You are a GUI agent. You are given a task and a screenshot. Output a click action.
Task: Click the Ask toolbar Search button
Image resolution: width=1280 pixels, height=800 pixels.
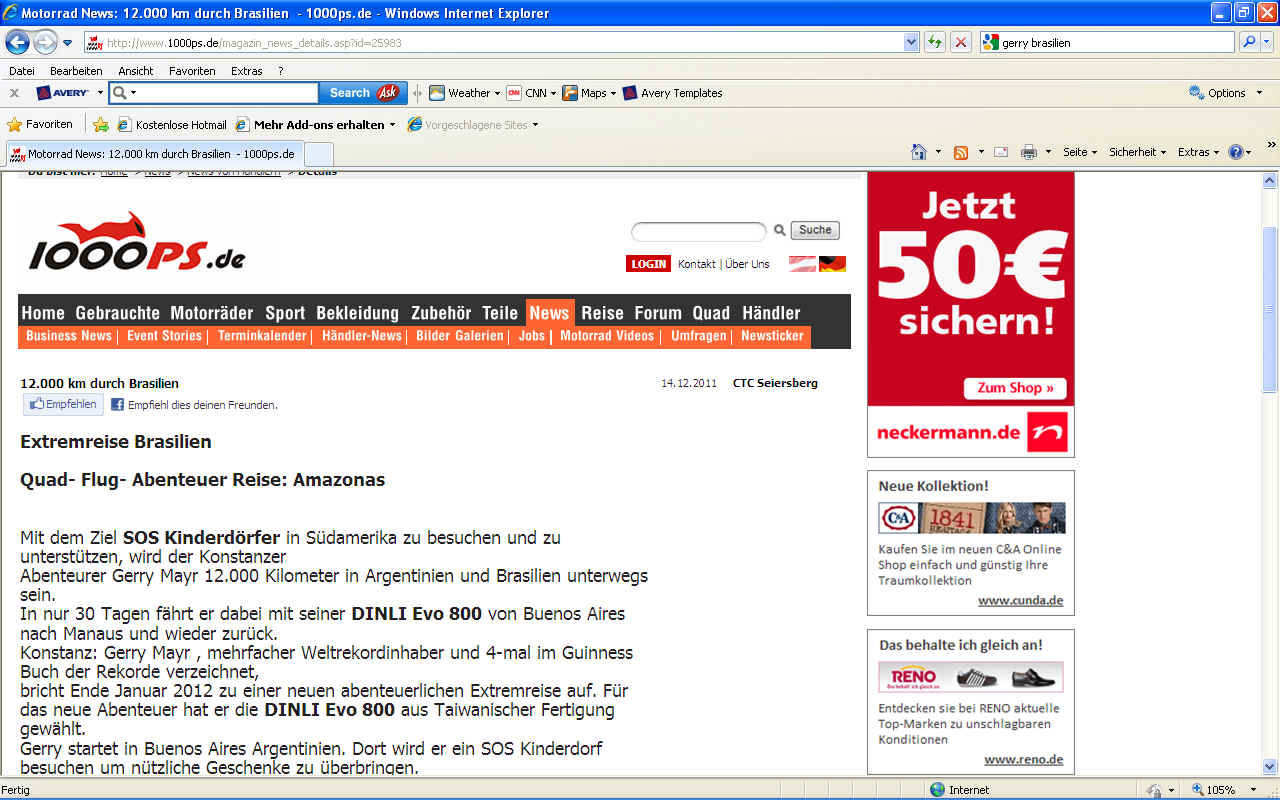point(363,93)
